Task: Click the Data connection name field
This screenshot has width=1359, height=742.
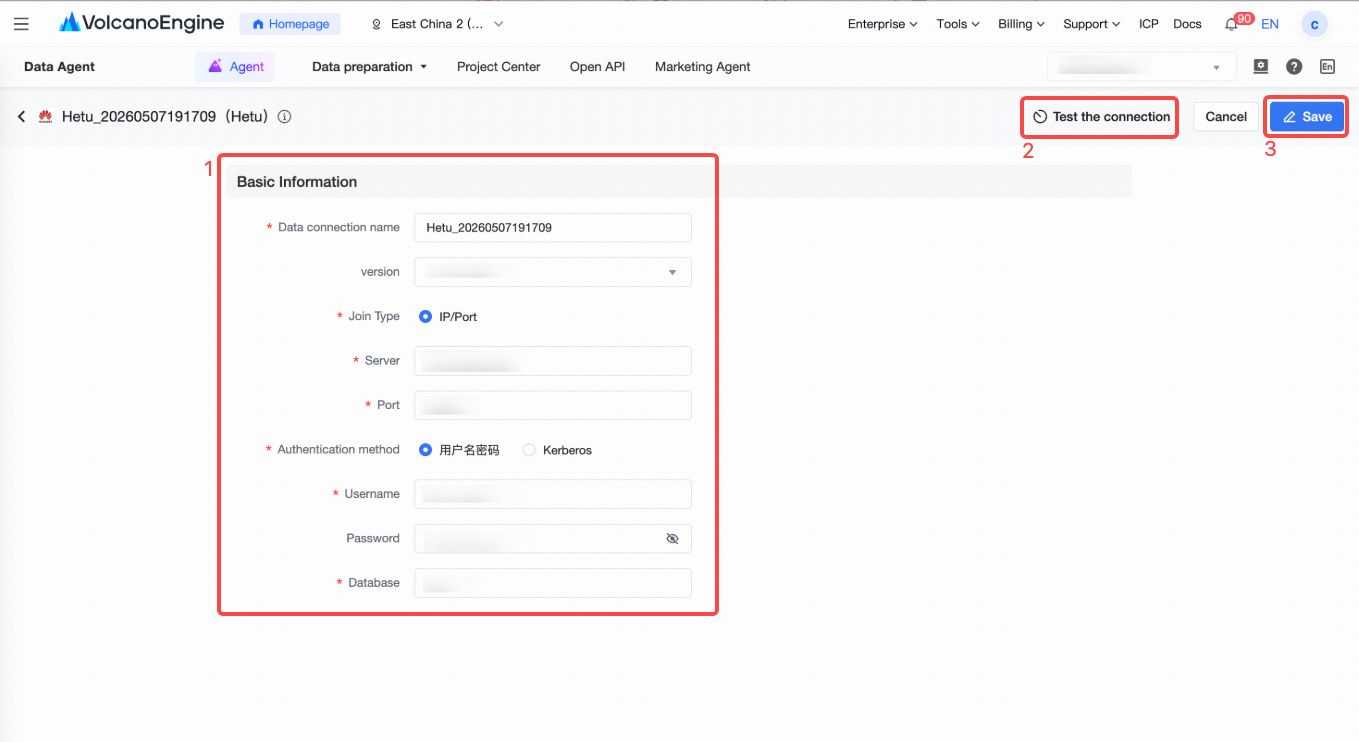Action: click(553, 228)
